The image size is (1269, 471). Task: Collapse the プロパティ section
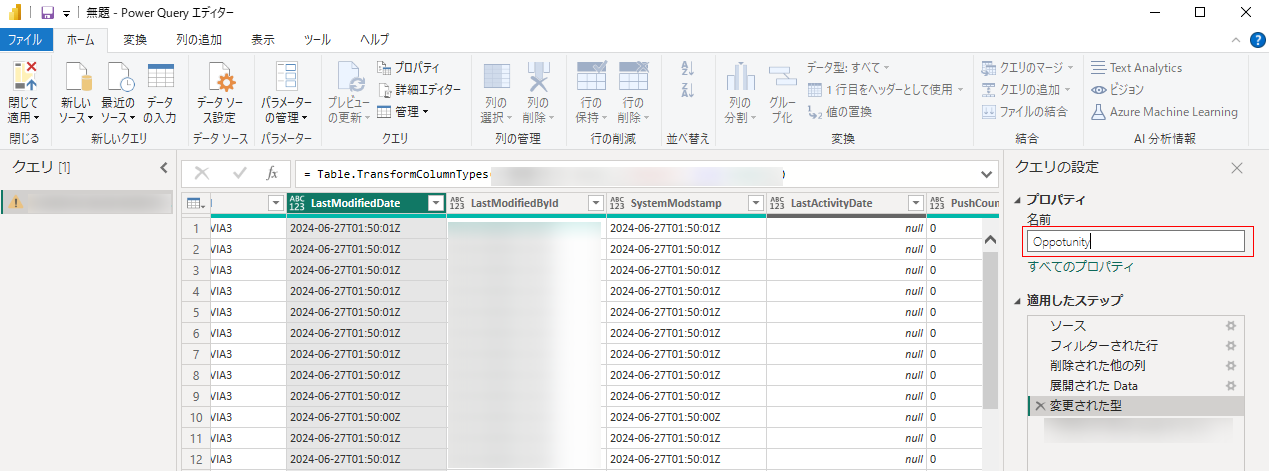[1019, 200]
